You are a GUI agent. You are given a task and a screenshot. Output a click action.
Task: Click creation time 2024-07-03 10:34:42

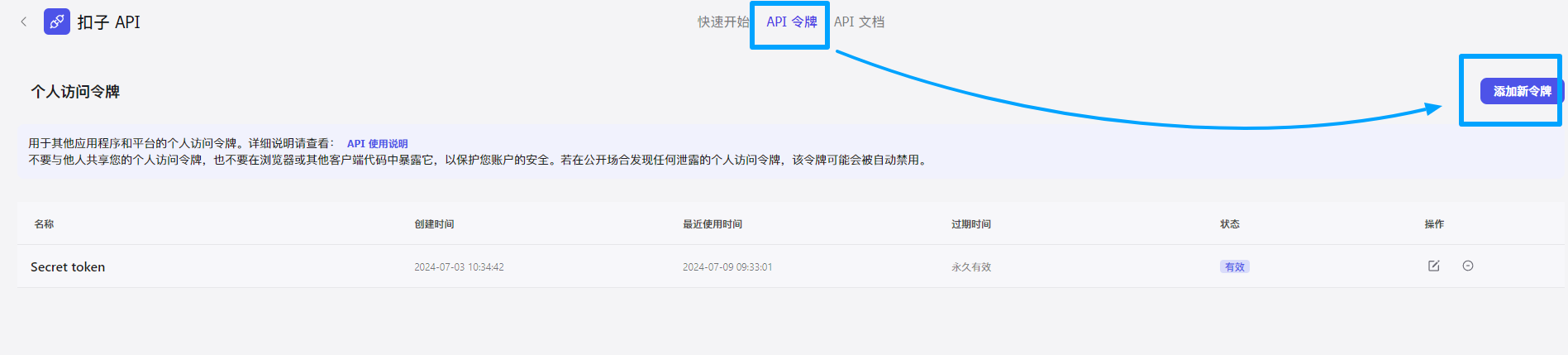(459, 266)
